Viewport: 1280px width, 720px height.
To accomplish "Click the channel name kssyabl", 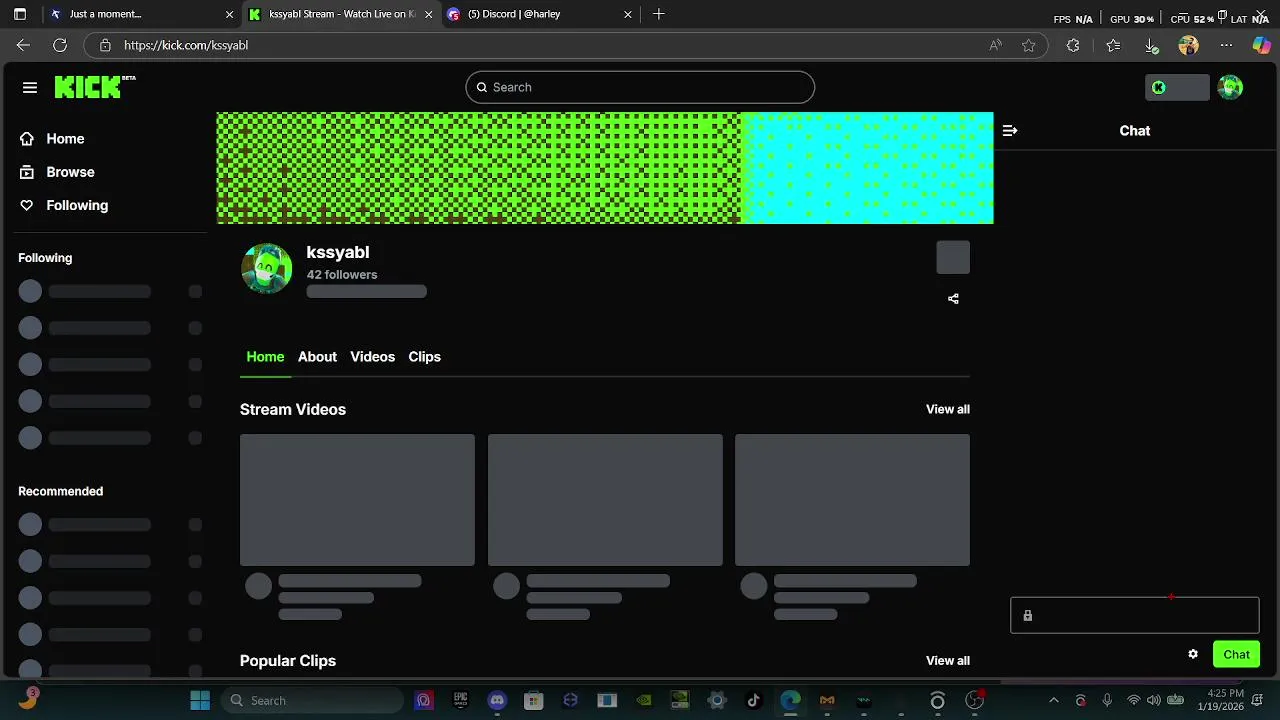I will point(338,252).
